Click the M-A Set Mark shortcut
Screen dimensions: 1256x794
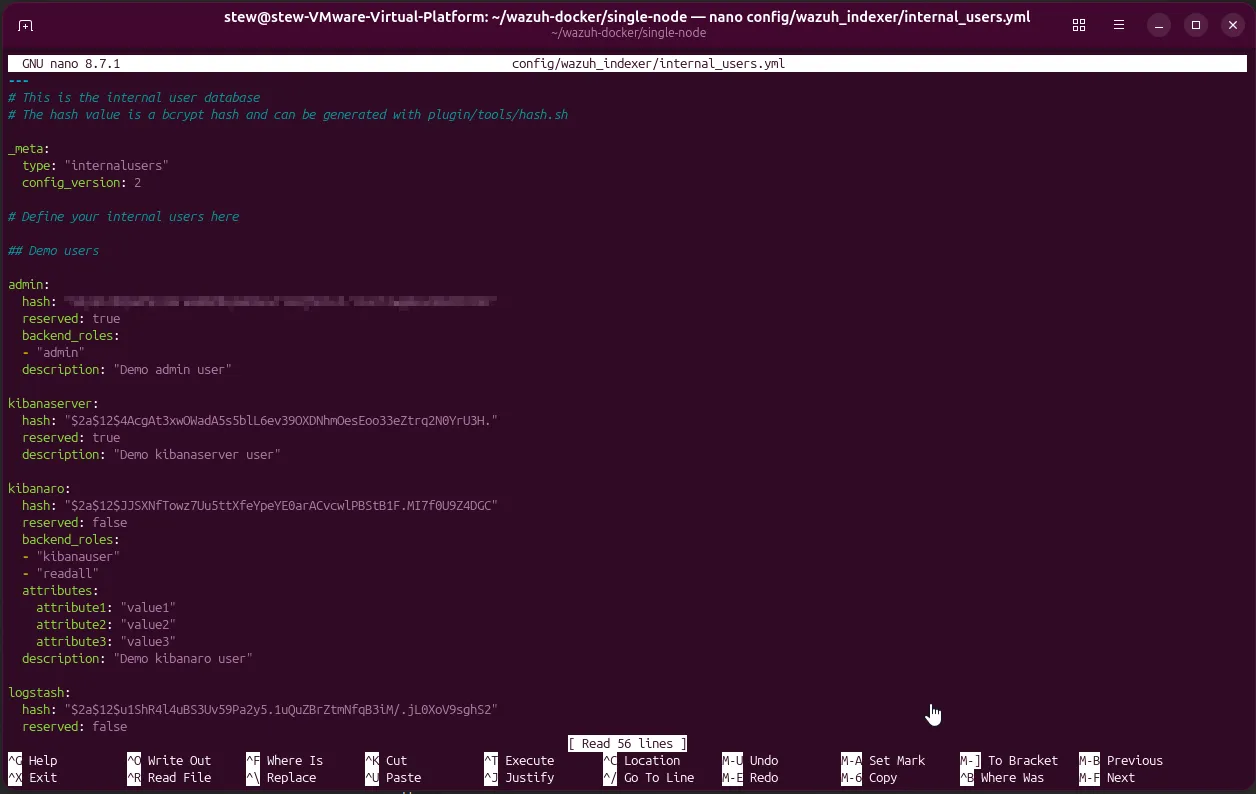[x=883, y=761]
